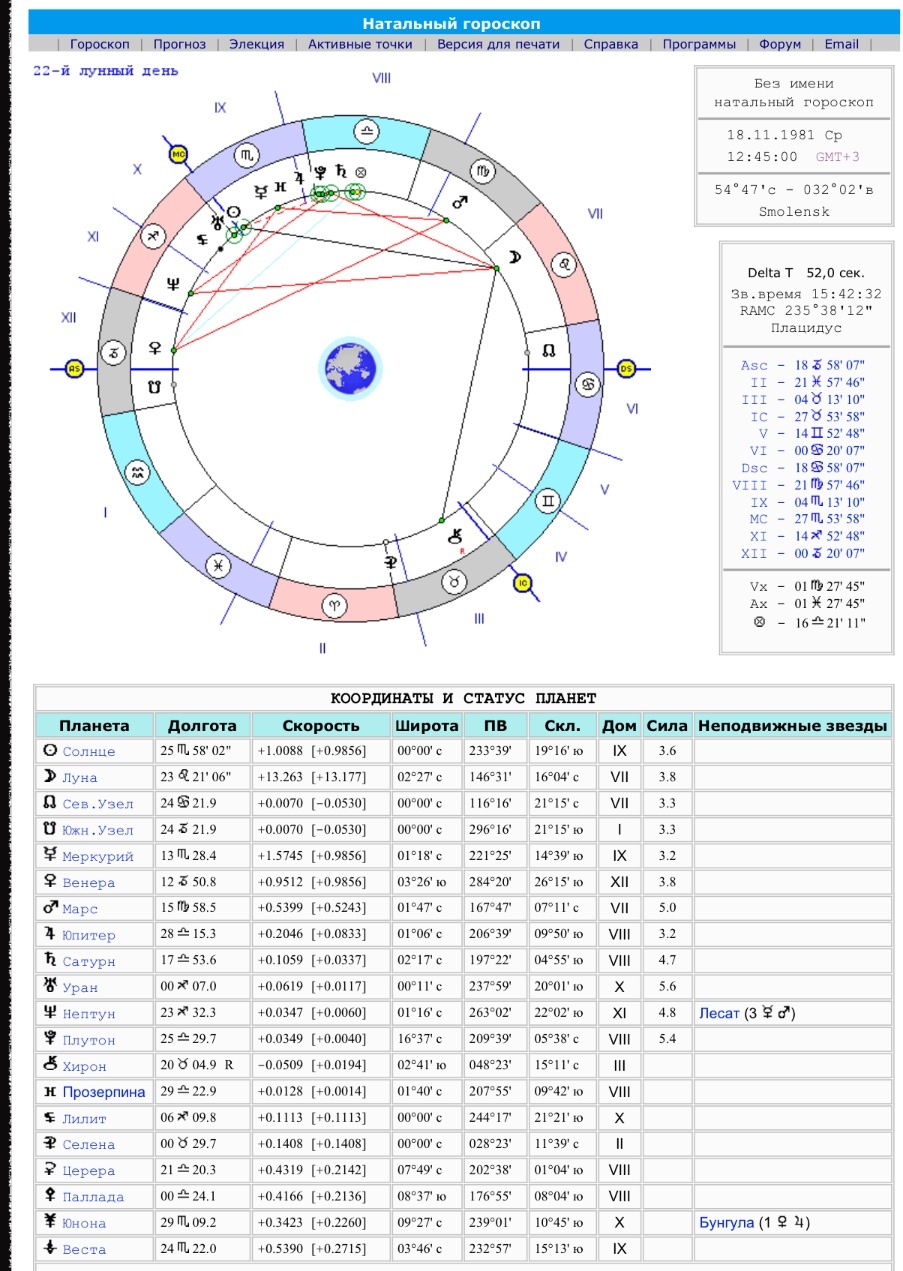Open the Церера link in the table

[x=89, y=1171]
